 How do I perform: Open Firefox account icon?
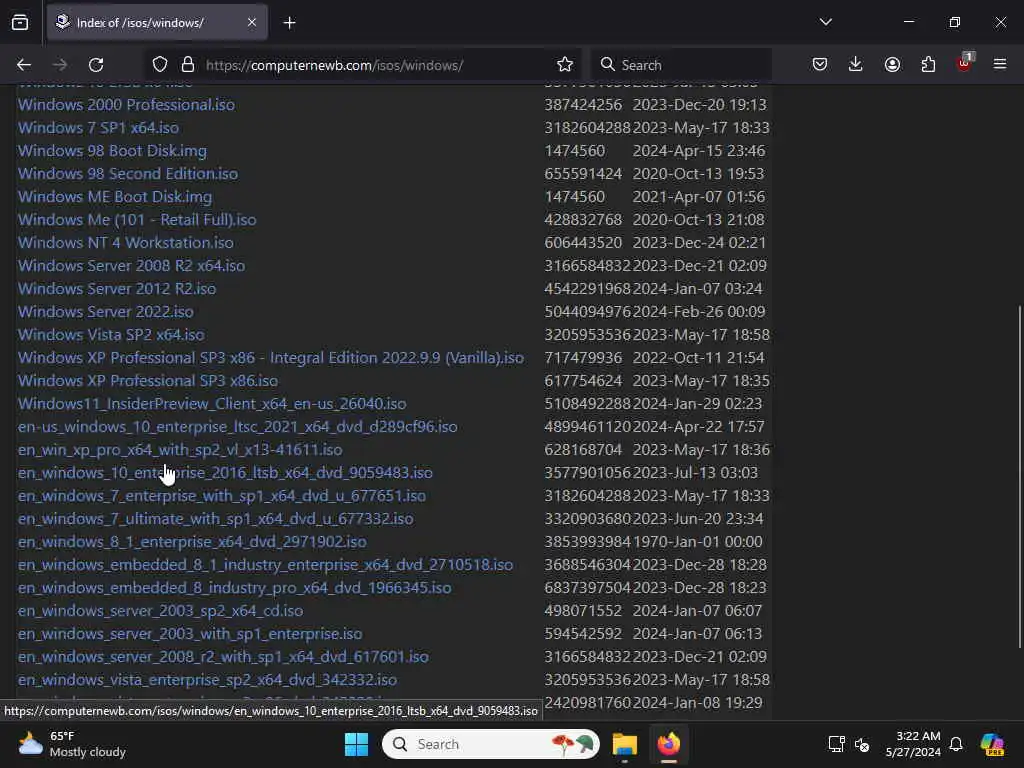click(892, 65)
